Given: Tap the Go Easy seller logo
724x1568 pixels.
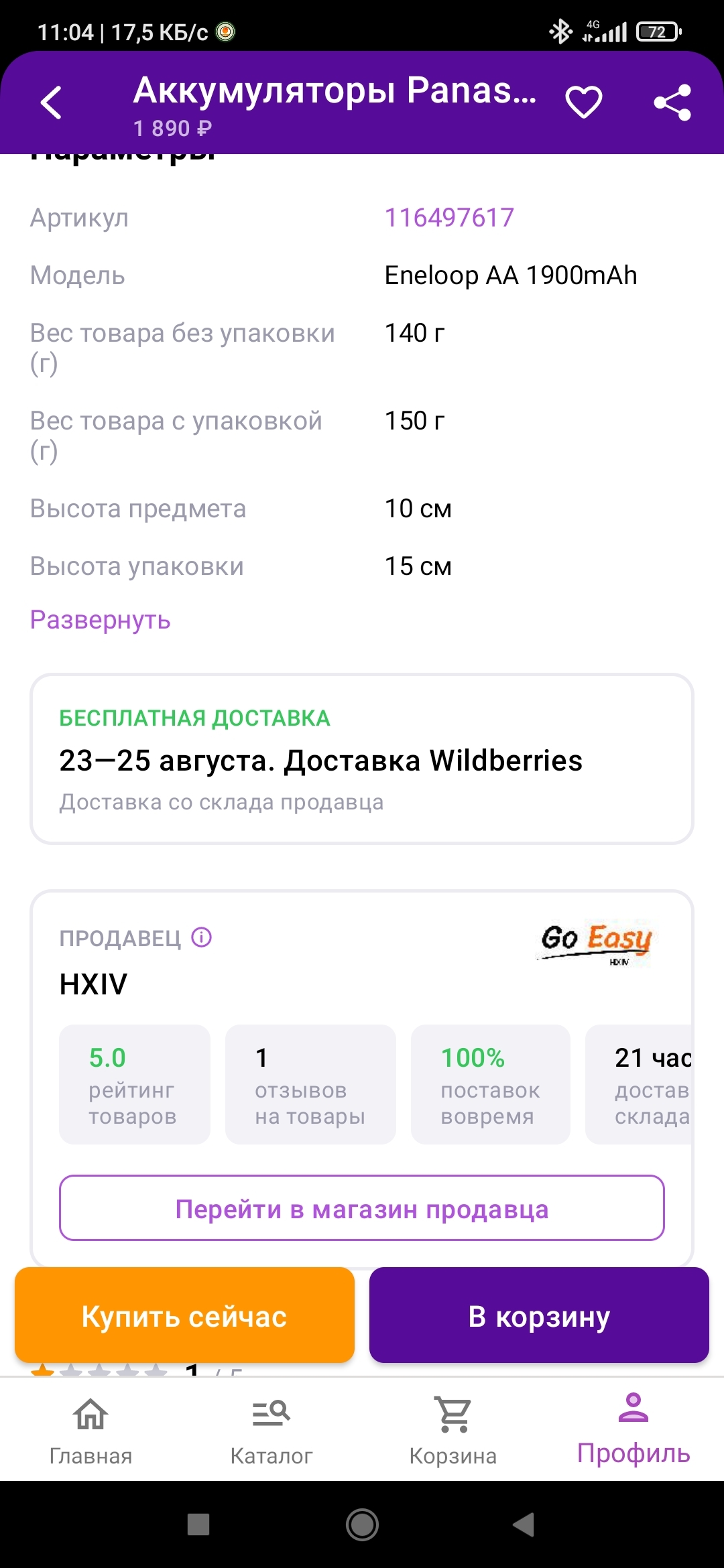Looking at the screenshot, I should 596,941.
